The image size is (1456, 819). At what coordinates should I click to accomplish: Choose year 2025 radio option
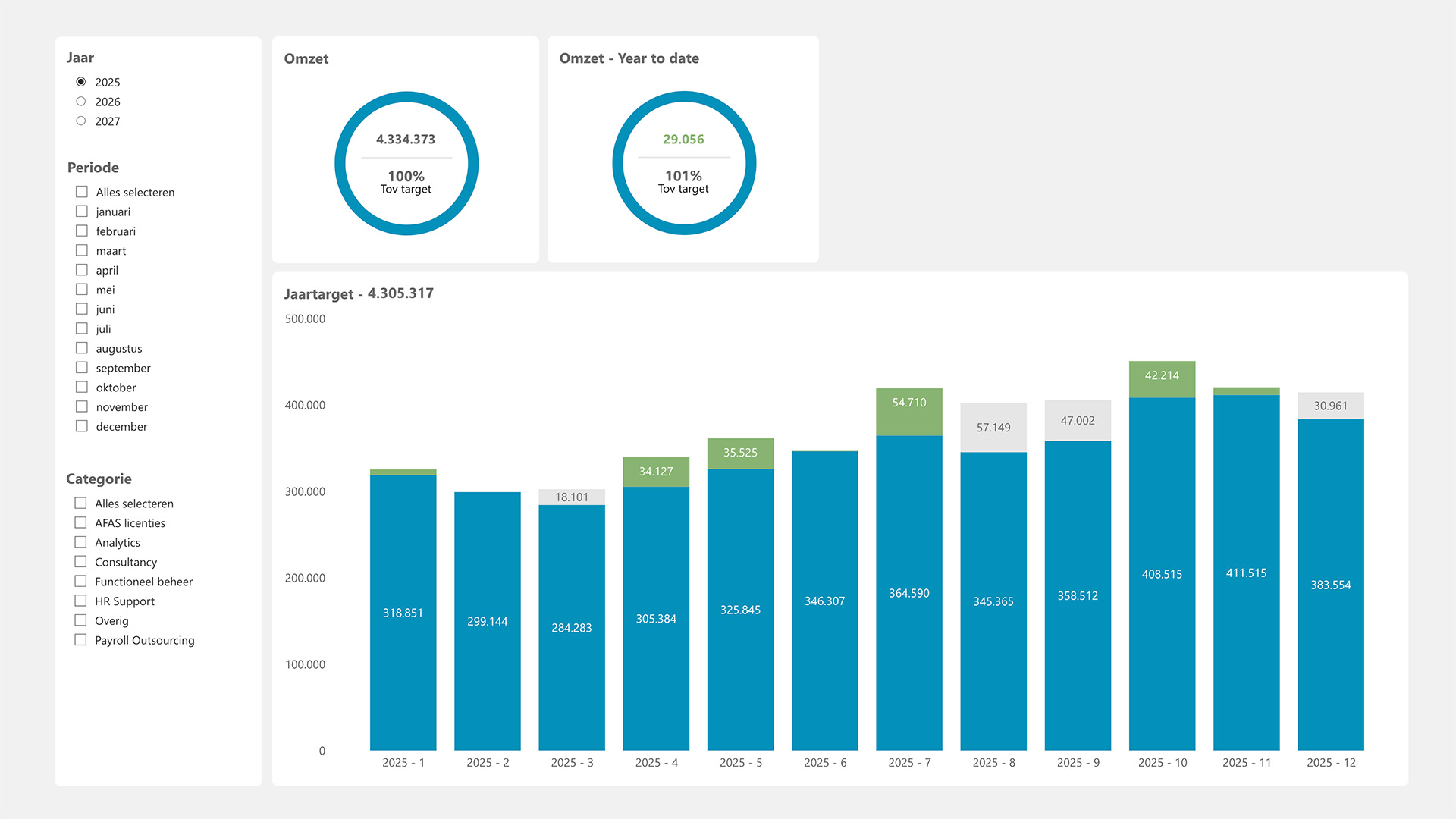[81, 82]
